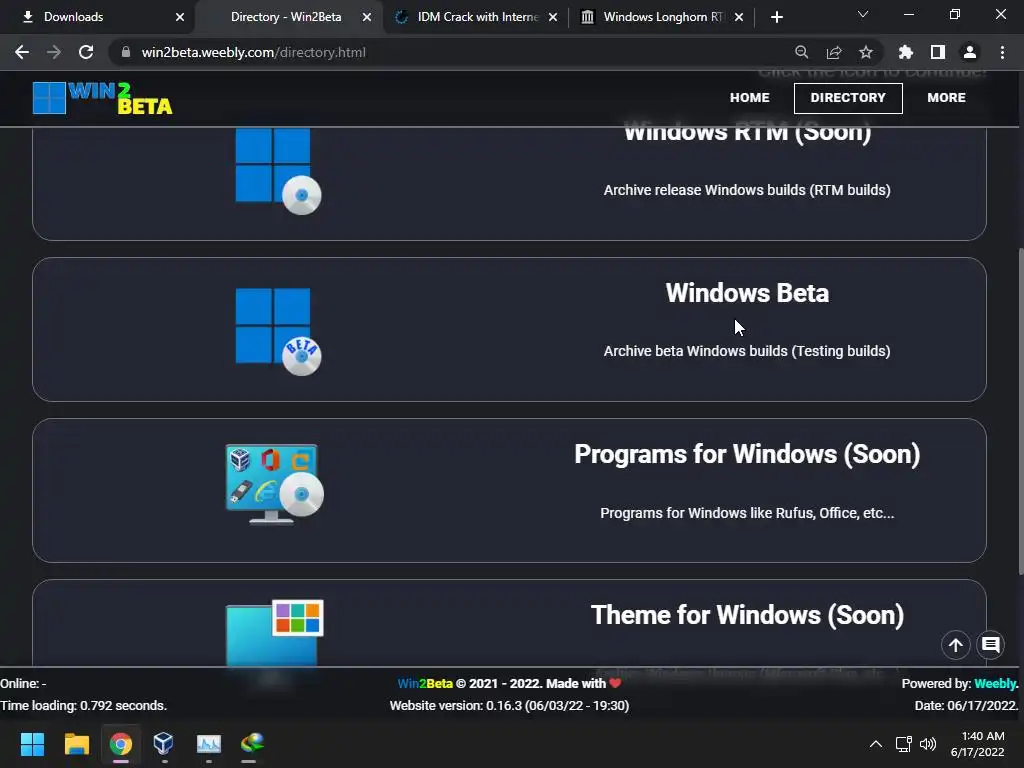Viewport: 1024px width, 768px height.
Task: Click the Theme for Windows icon
Action: (x=274, y=633)
